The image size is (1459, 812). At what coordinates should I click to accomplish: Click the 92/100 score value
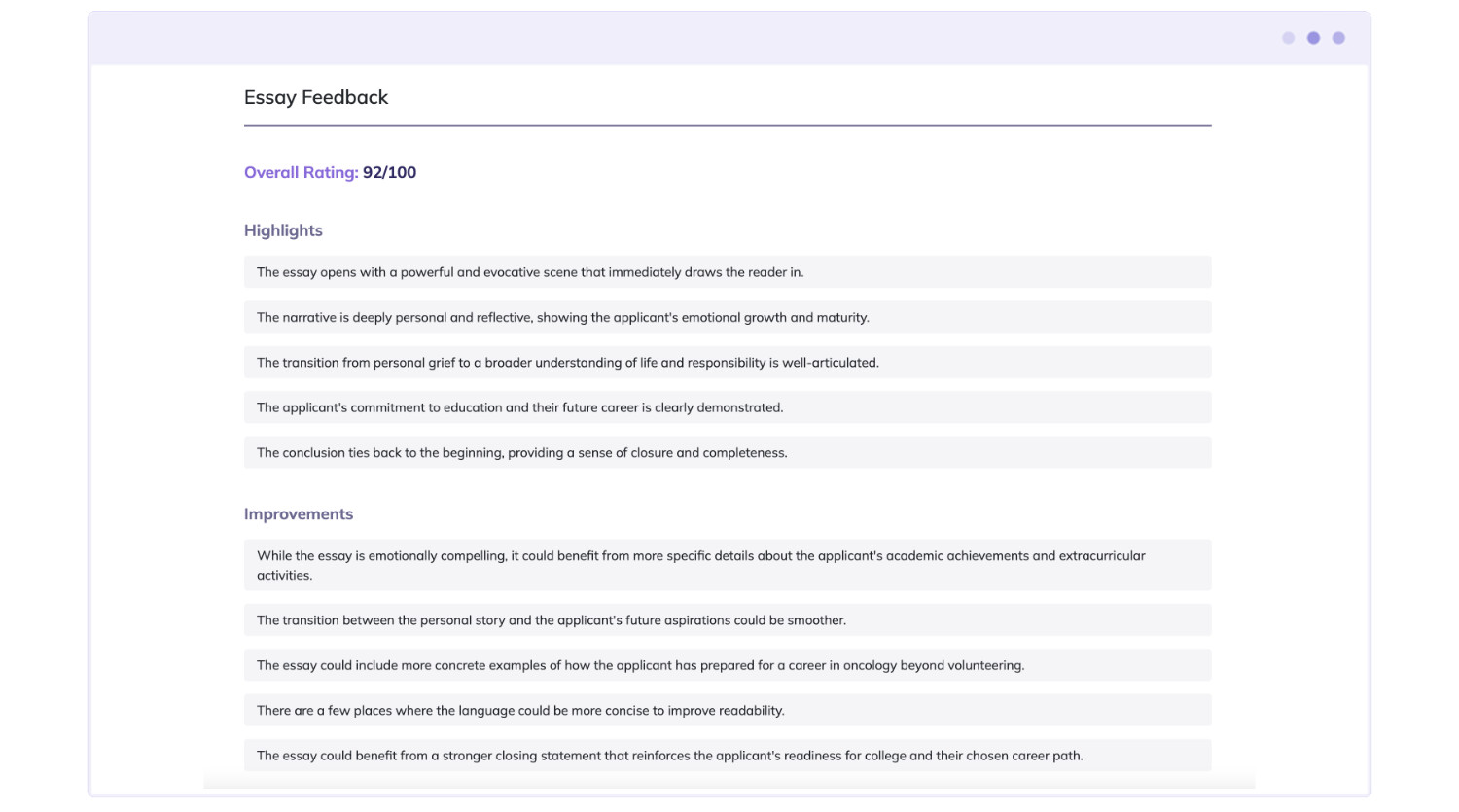click(x=389, y=172)
